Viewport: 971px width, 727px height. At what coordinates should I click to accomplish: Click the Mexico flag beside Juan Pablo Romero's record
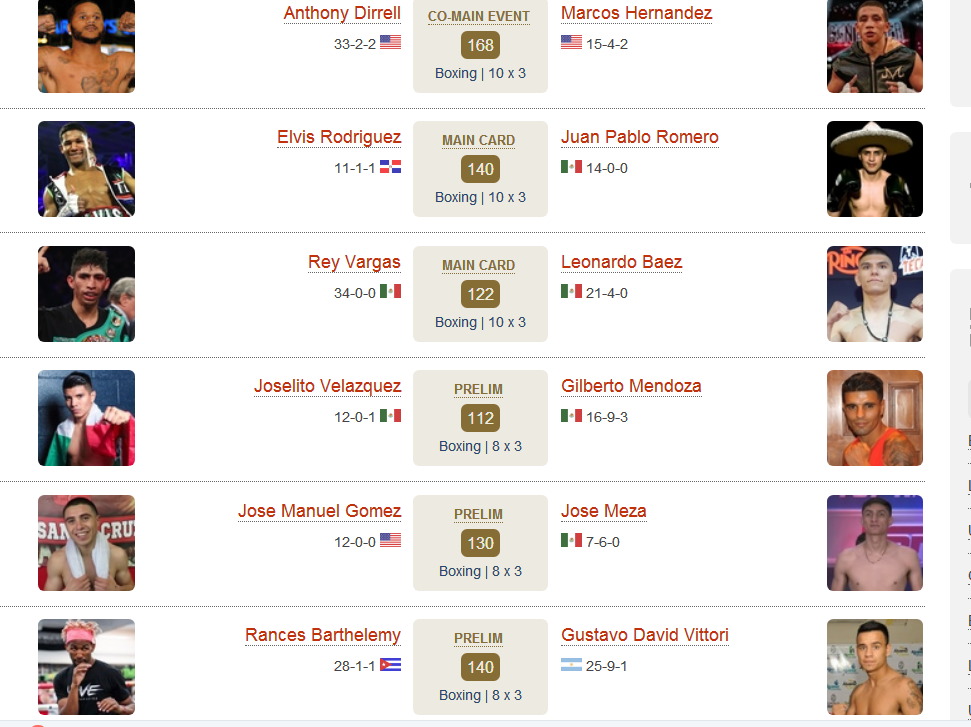click(572, 167)
